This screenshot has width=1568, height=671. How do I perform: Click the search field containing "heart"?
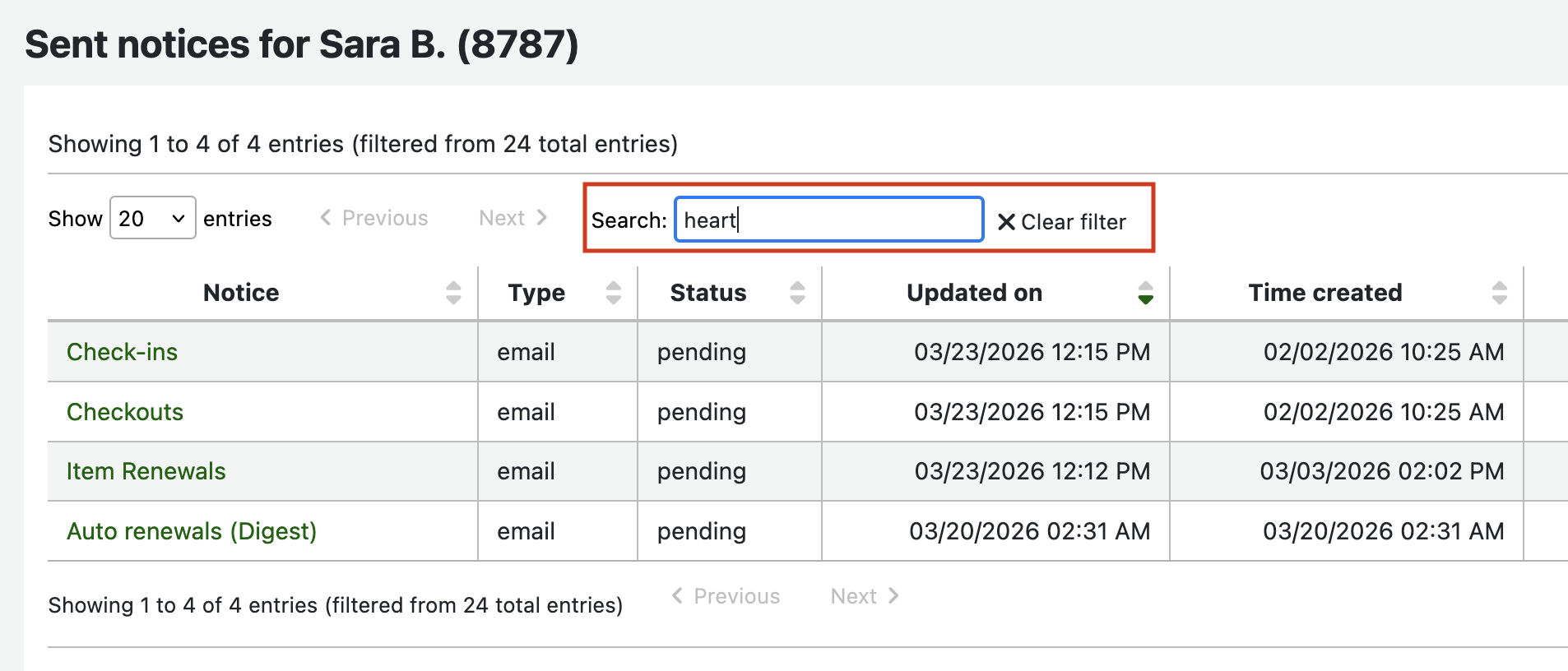[828, 220]
